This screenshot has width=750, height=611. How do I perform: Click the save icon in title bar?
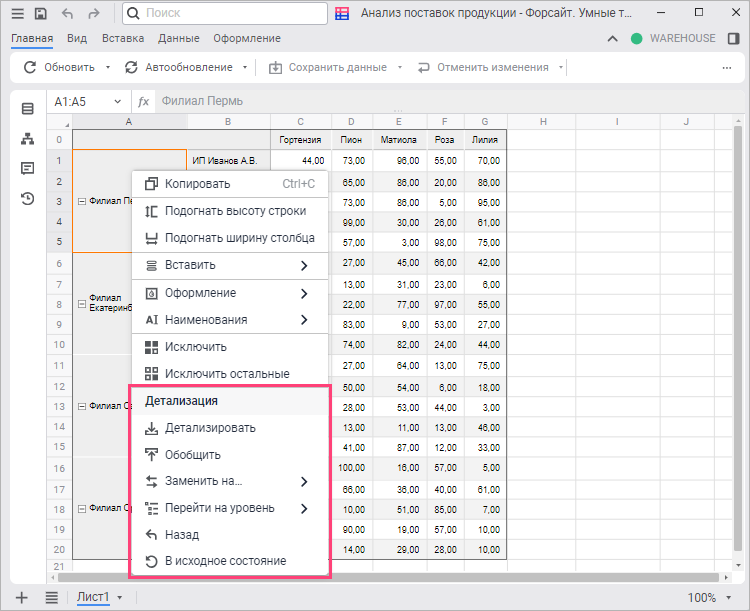[41, 14]
